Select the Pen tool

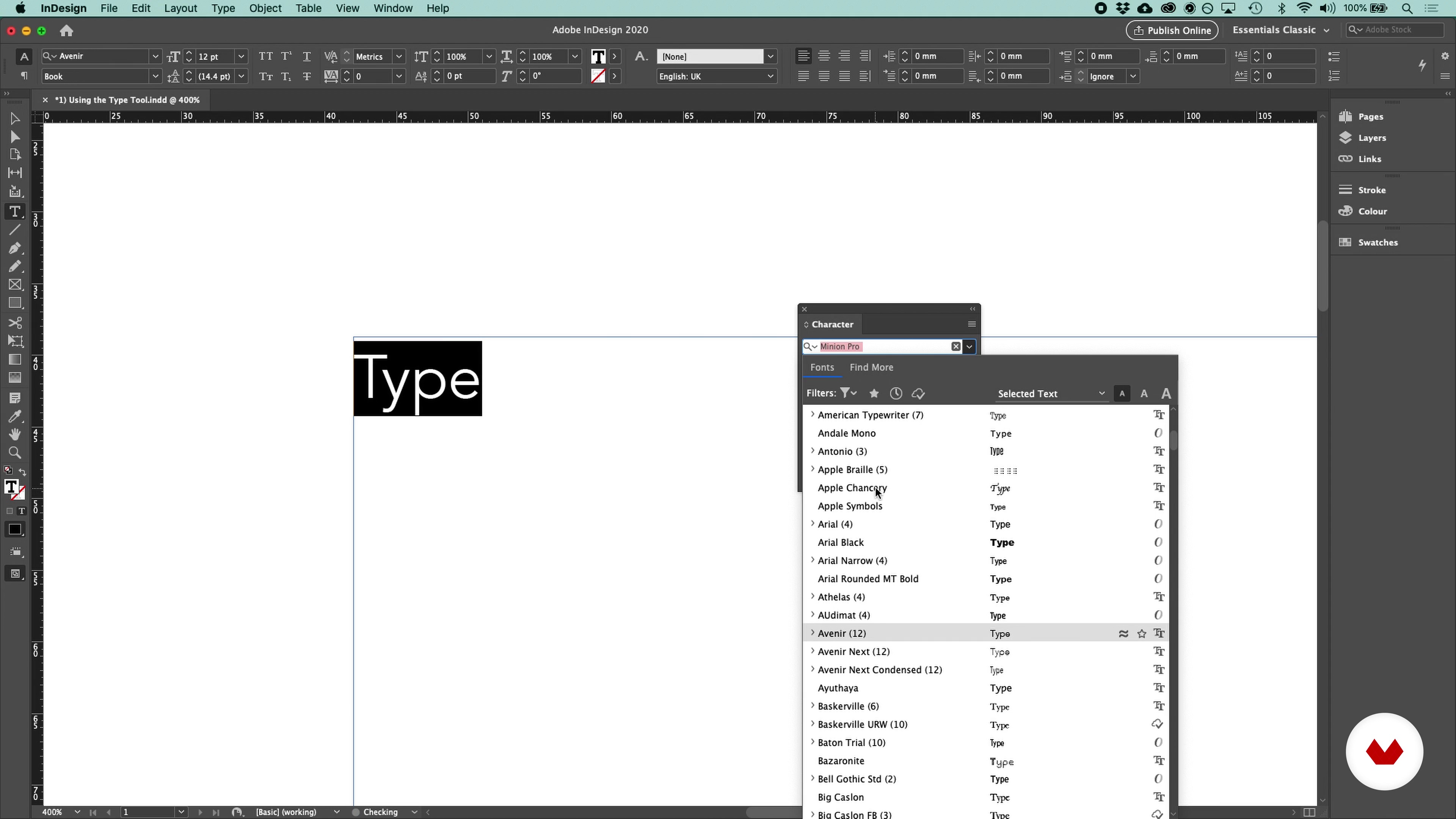coord(15,248)
